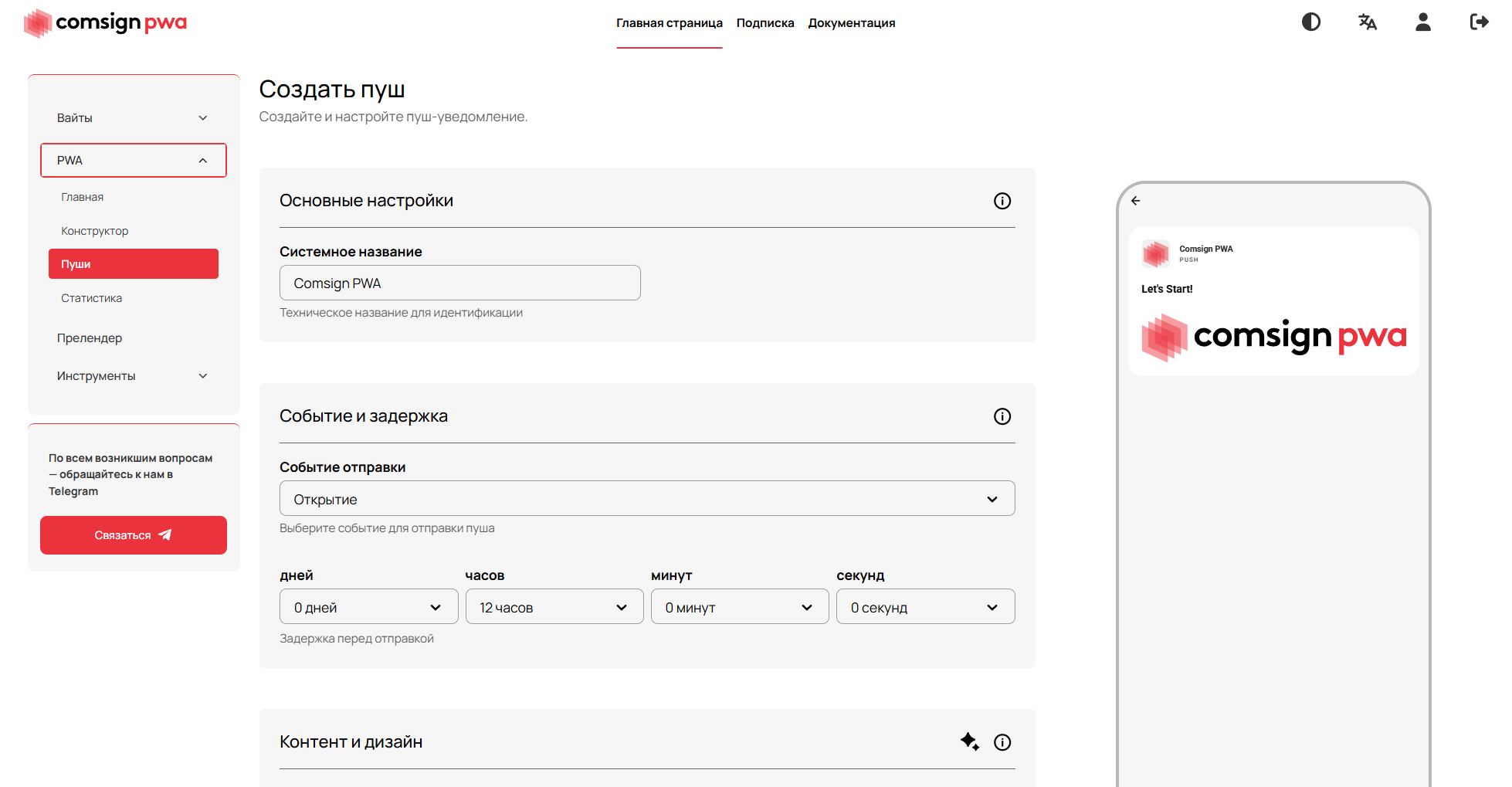Open the language translation icon
This screenshot has width=1512, height=787.
coord(1368,22)
